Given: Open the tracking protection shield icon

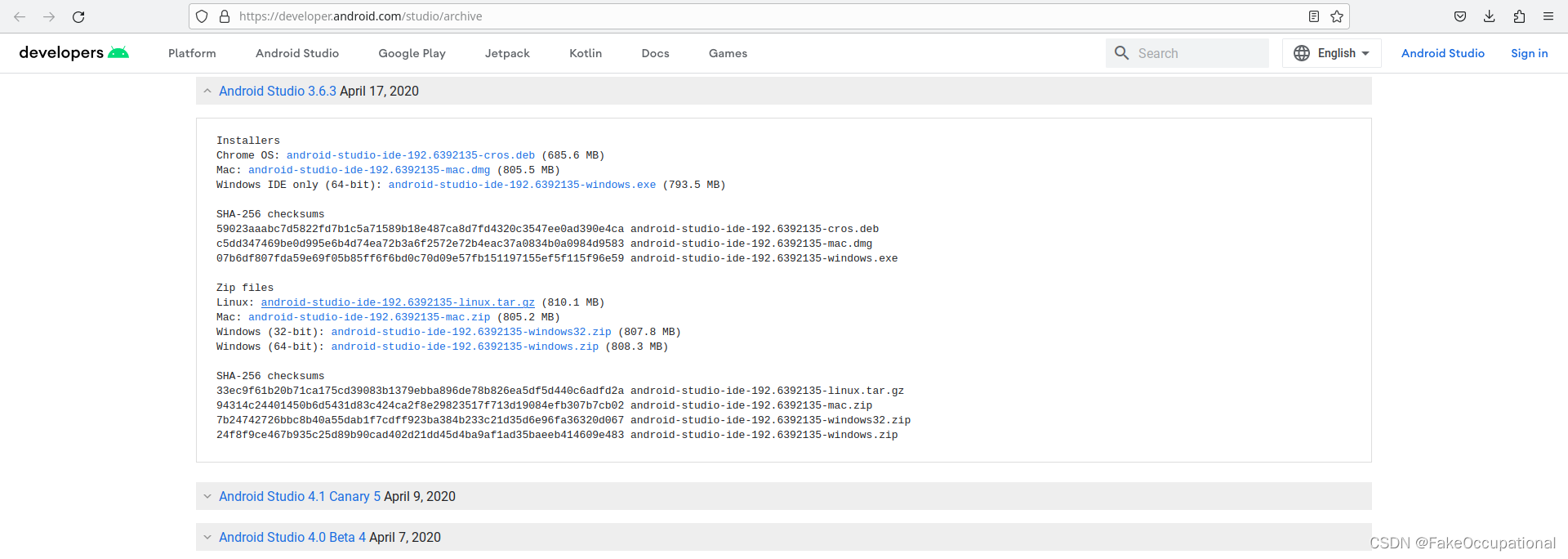Looking at the screenshot, I should point(202,16).
